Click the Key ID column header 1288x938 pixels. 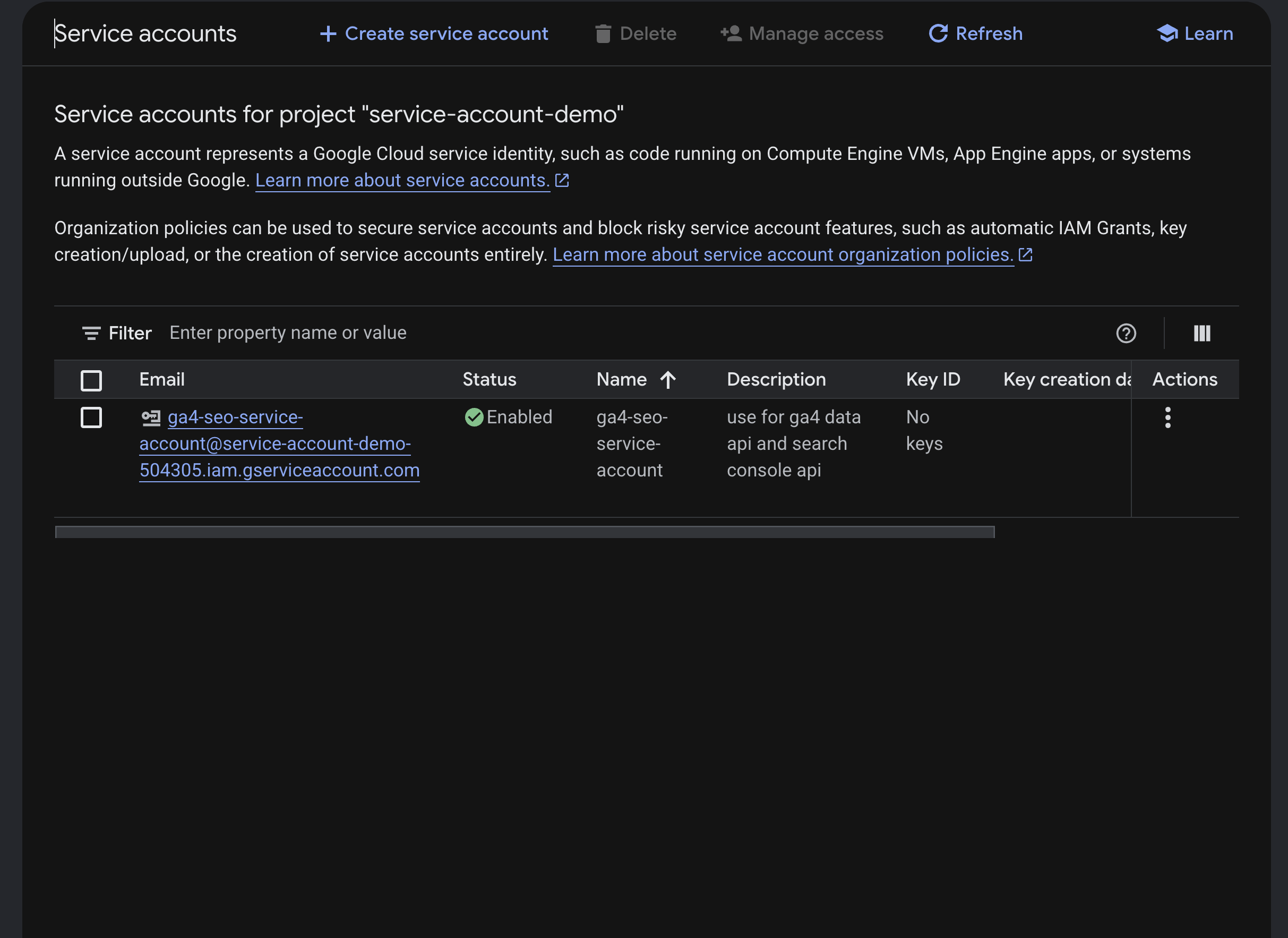pyautogui.click(x=933, y=380)
